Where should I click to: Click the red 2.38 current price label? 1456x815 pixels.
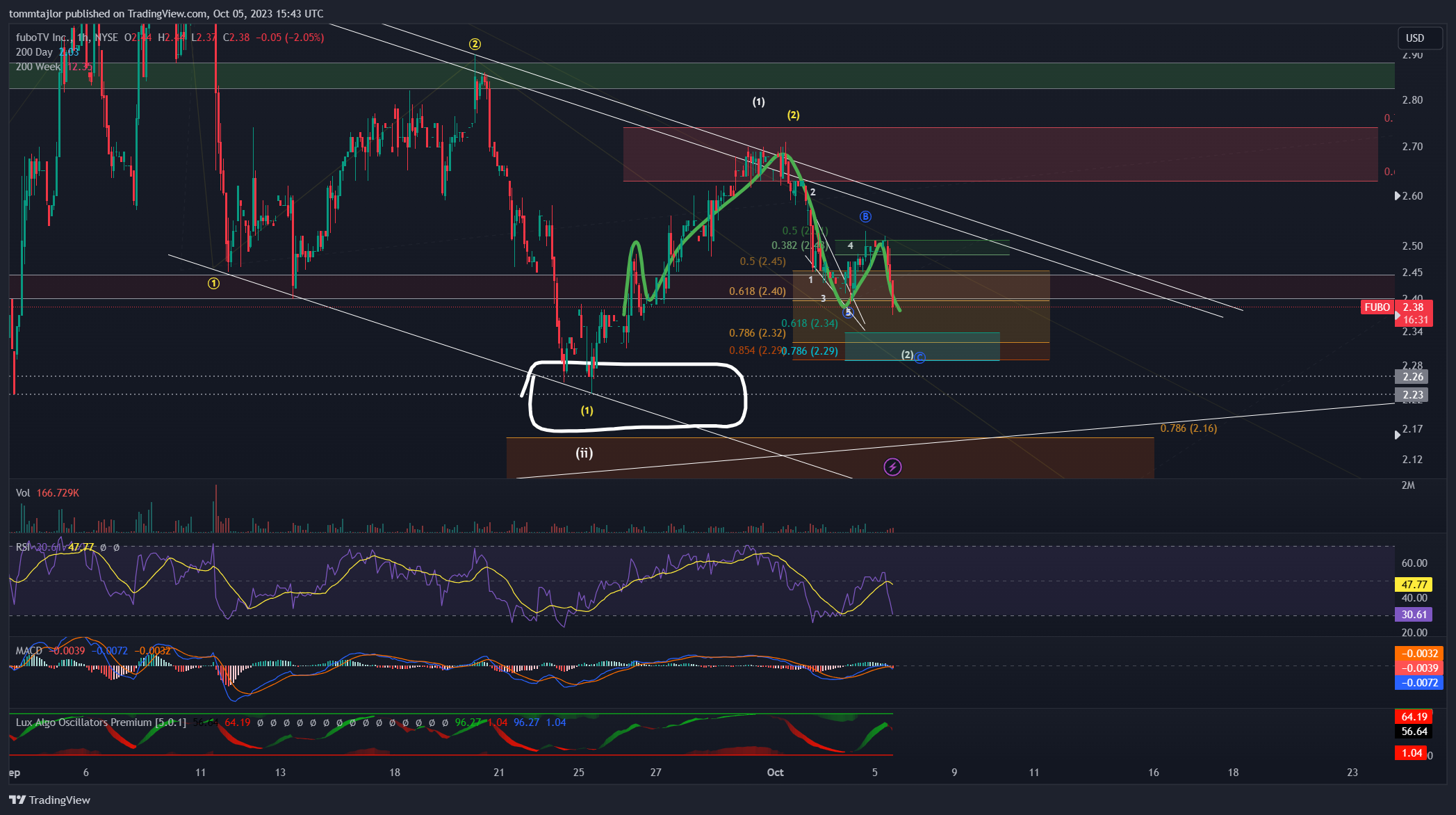click(x=1413, y=307)
